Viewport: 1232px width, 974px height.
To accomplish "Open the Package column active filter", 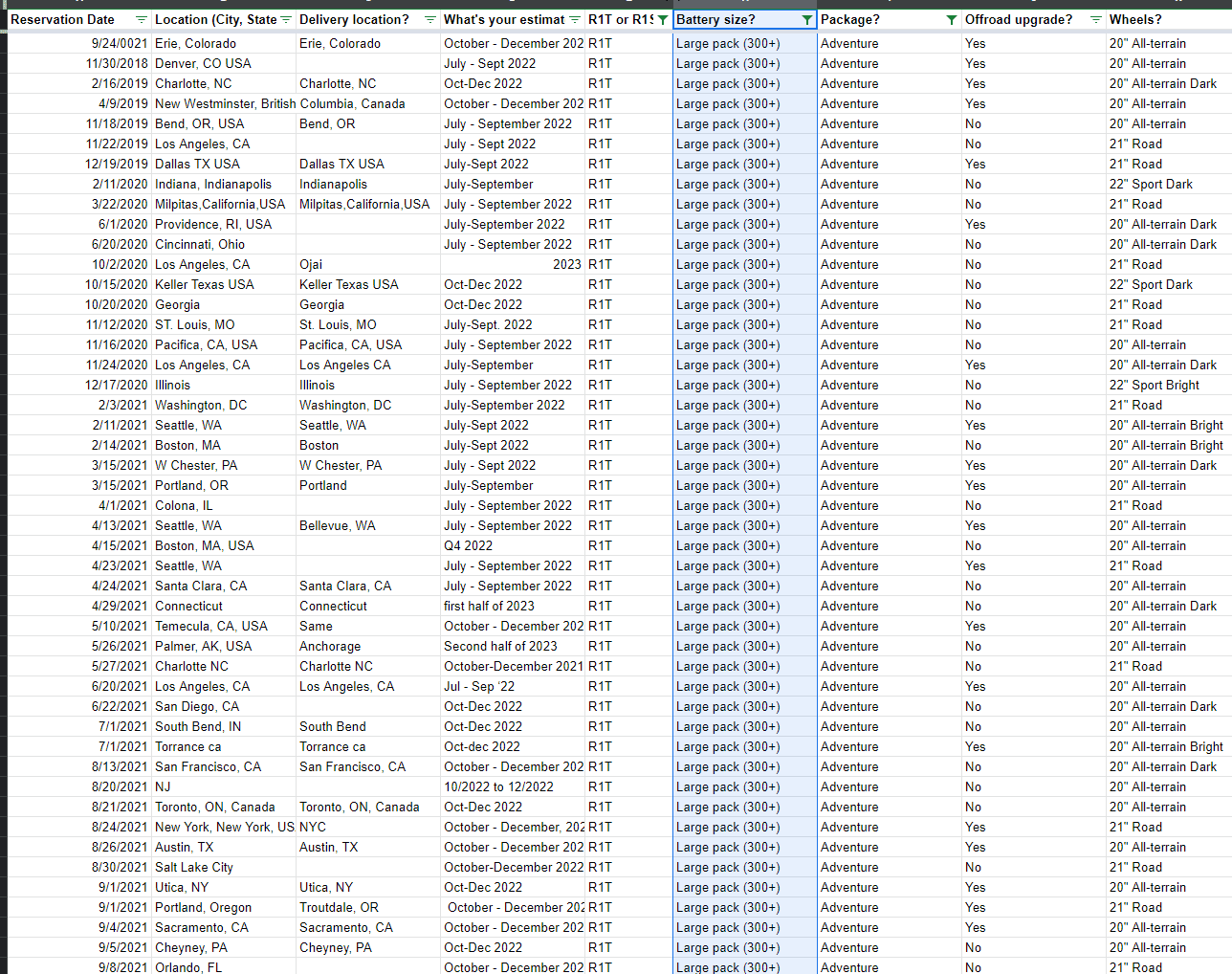I will pyautogui.click(x=952, y=20).
